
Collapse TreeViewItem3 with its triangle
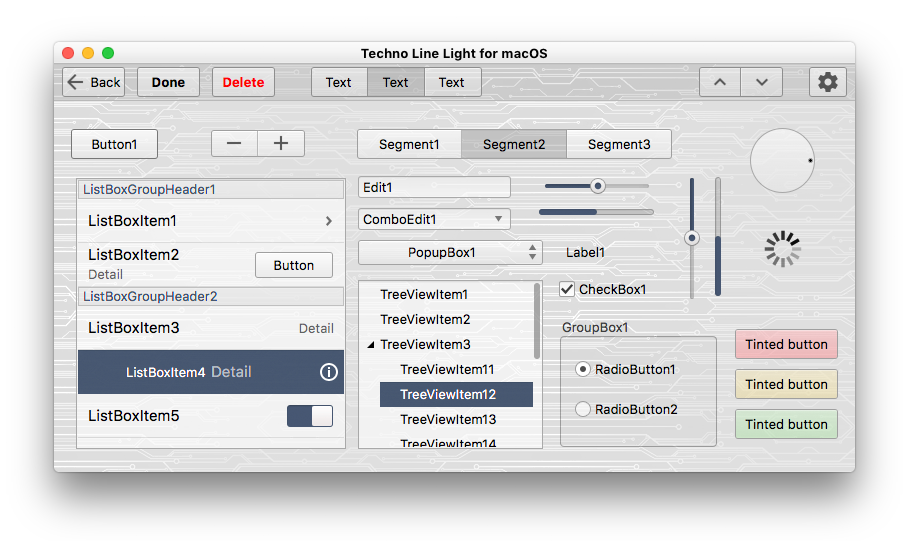click(x=371, y=345)
